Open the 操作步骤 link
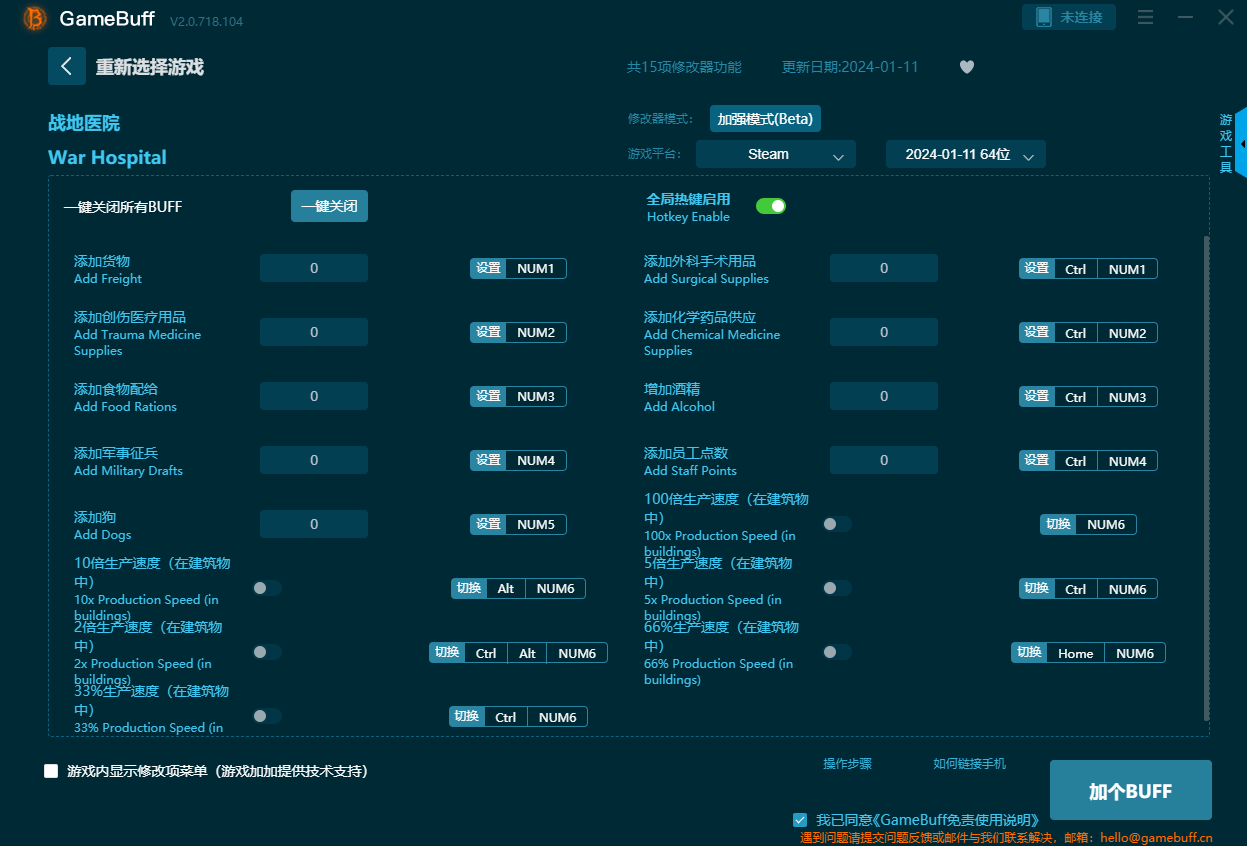Screen dimensions: 1247x846 click(848, 764)
